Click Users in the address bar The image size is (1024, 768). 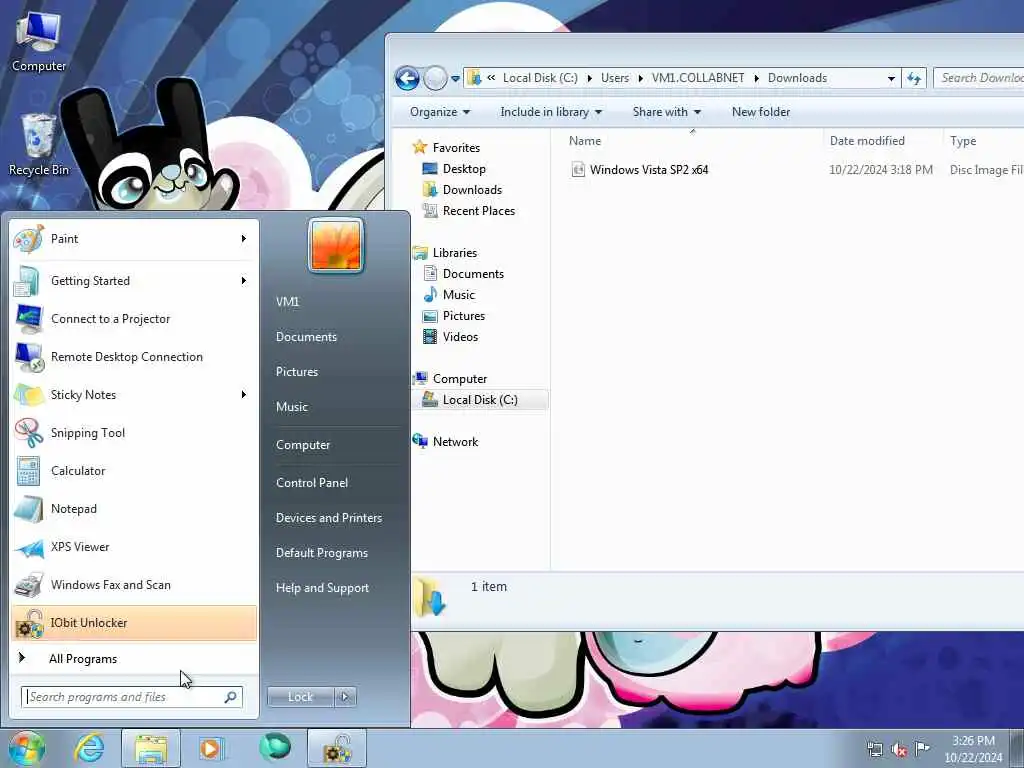(x=615, y=78)
